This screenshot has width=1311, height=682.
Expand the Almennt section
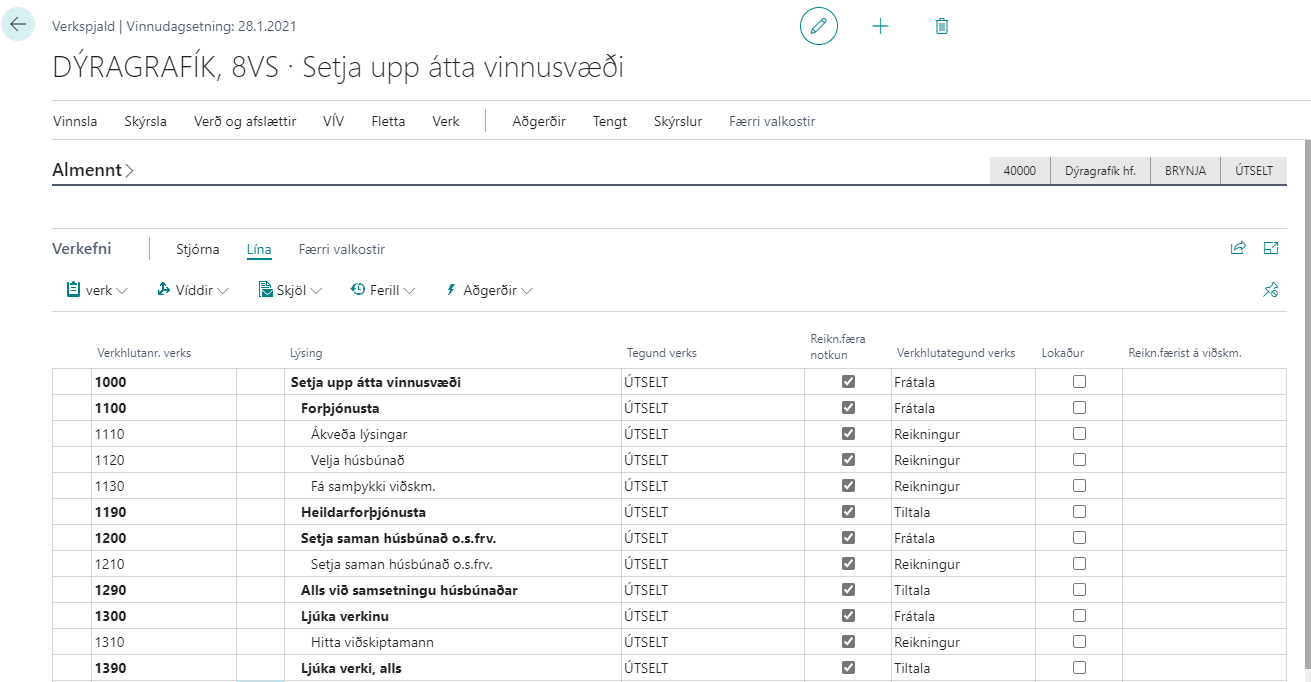coord(93,171)
